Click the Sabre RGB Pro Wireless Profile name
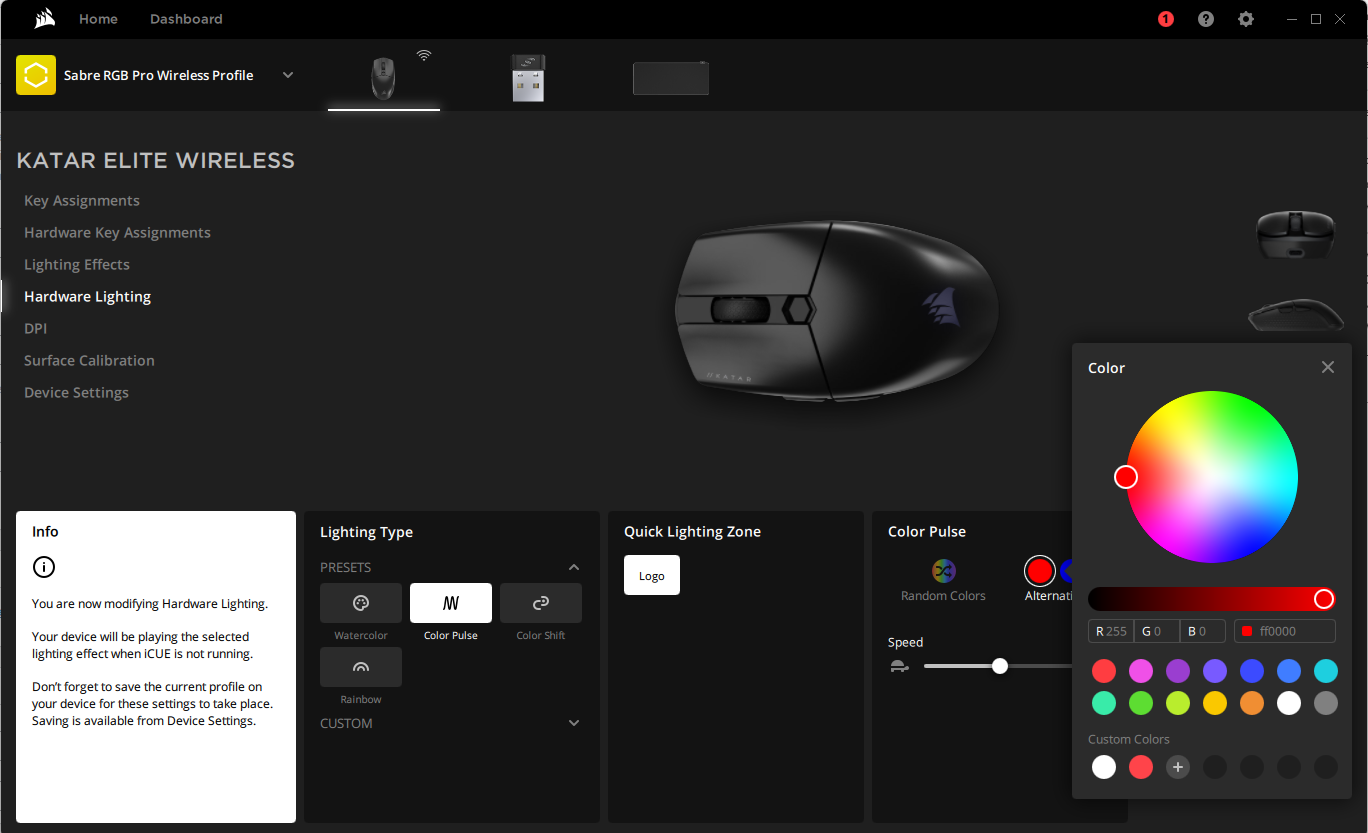The image size is (1368, 833). pos(158,75)
